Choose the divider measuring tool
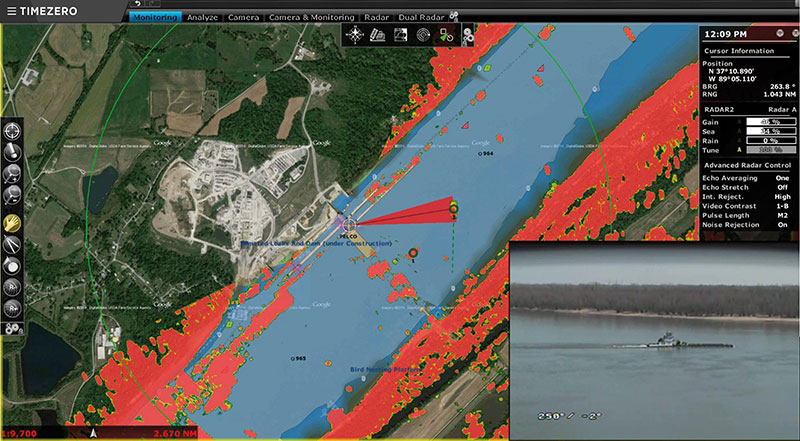 [12, 244]
